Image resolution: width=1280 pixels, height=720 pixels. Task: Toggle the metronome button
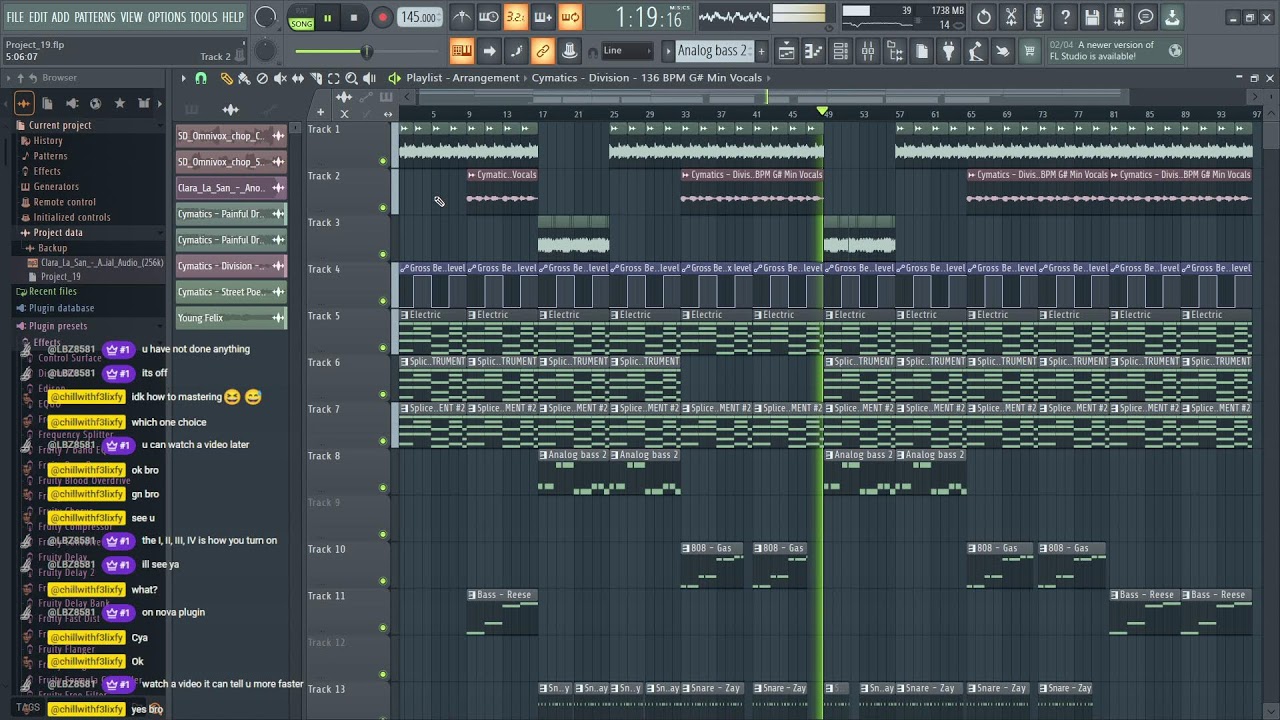tap(462, 17)
